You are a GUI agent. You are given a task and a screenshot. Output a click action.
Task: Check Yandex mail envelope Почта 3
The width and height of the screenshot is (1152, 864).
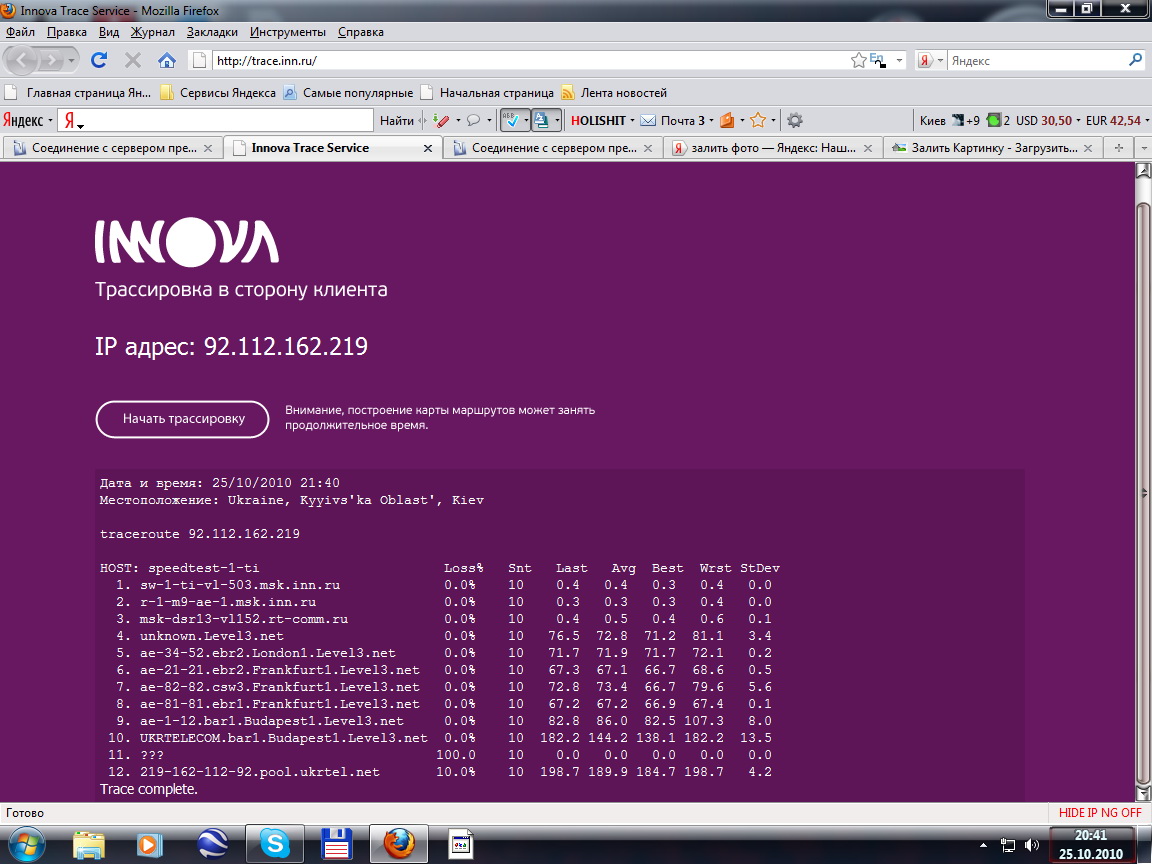(x=672, y=120)
